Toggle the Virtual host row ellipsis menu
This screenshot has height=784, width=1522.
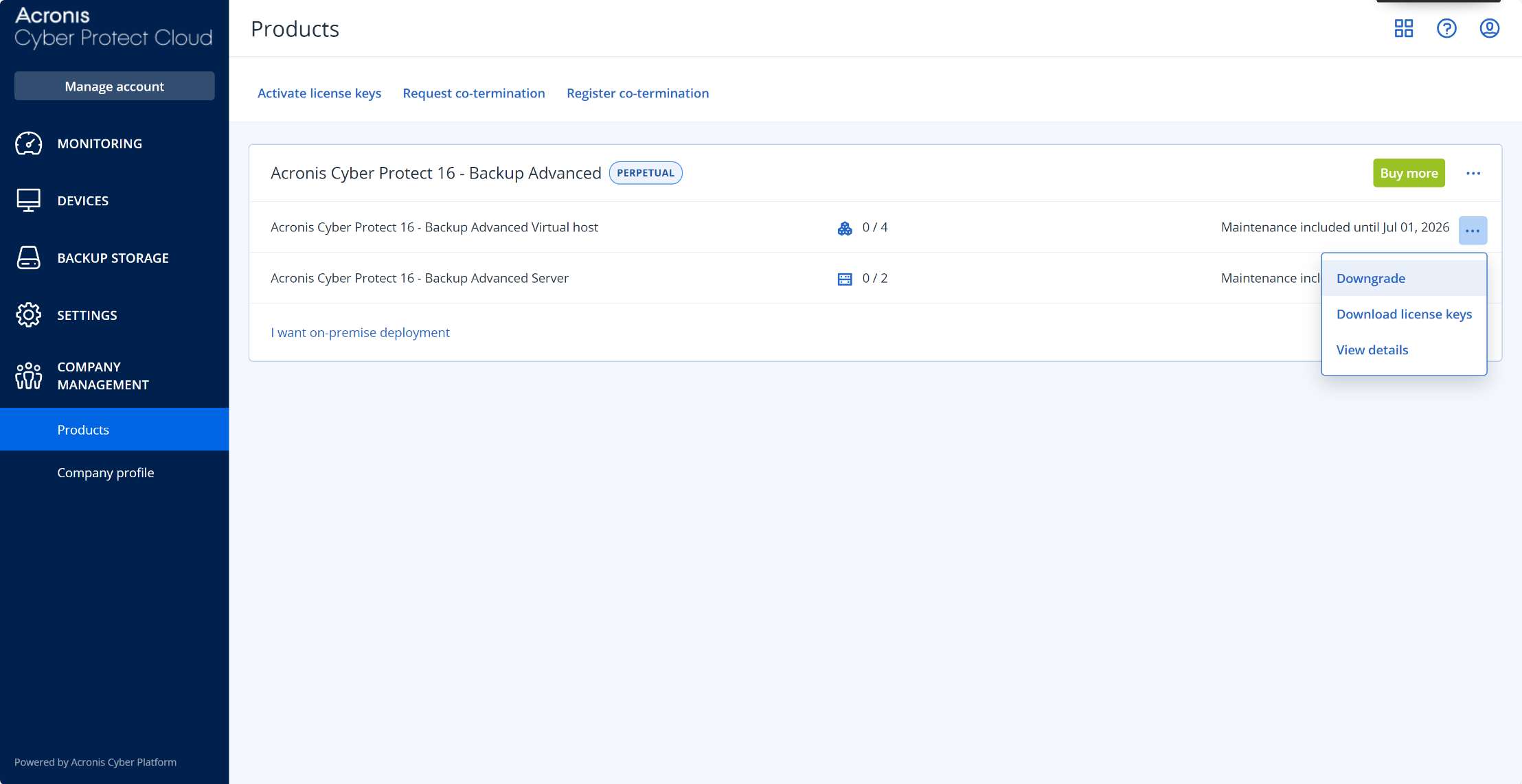coord(1473,231)
